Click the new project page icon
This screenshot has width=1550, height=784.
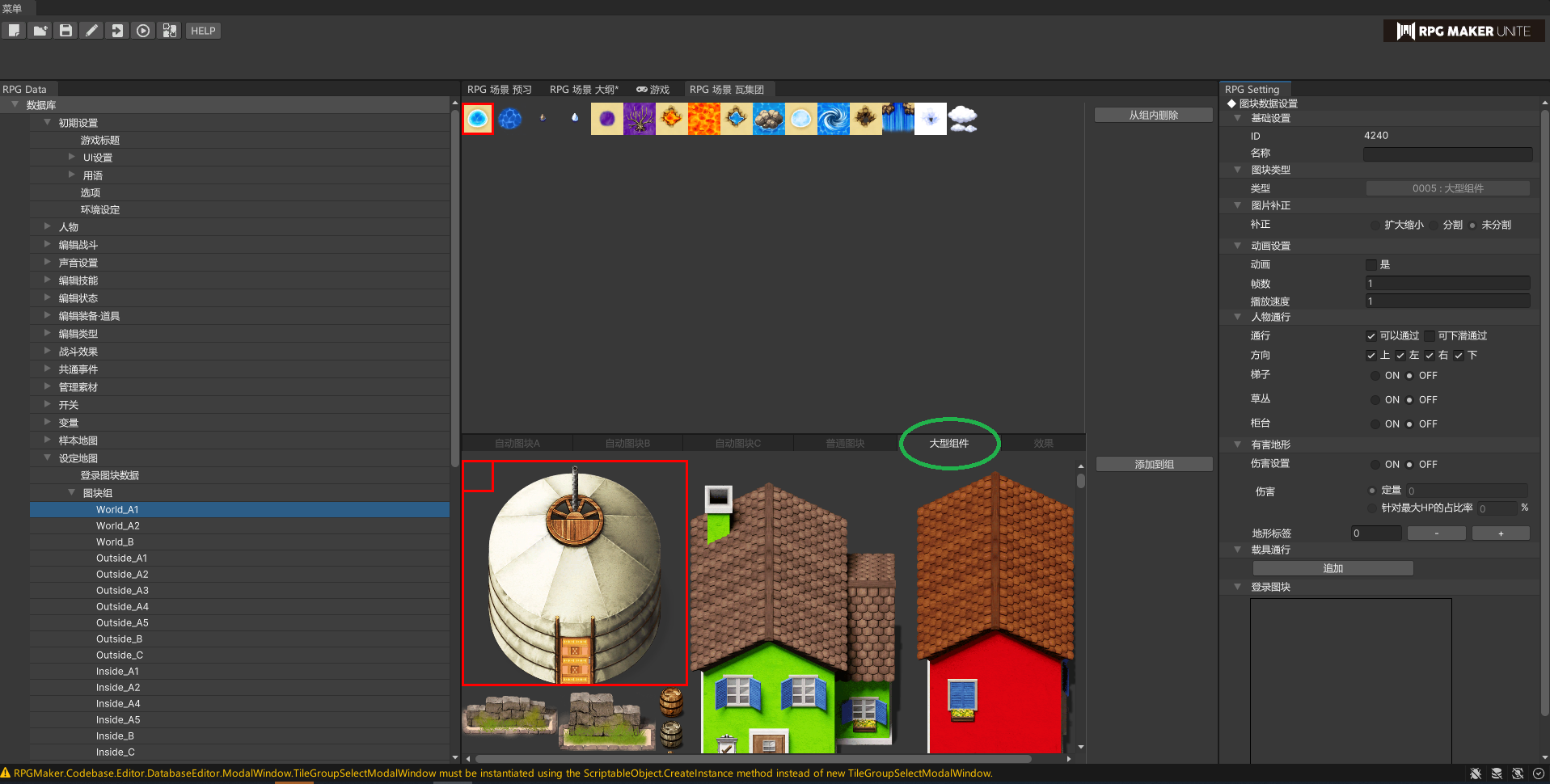(x=14, y=31)
